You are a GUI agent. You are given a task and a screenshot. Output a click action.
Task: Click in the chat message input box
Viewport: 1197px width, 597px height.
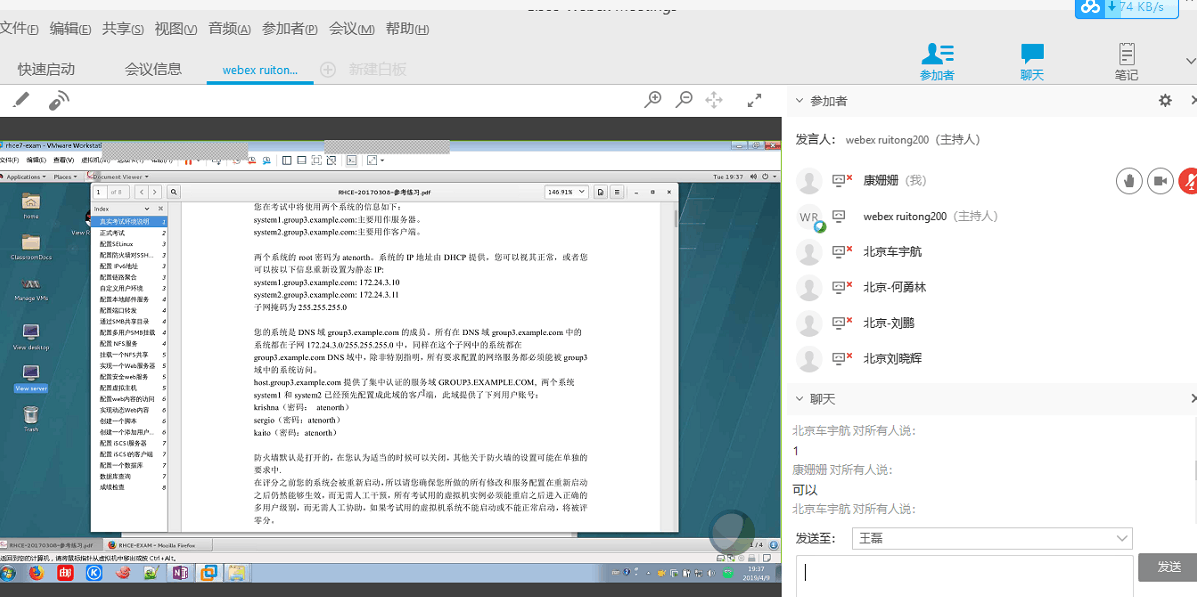tap(964, 576)
